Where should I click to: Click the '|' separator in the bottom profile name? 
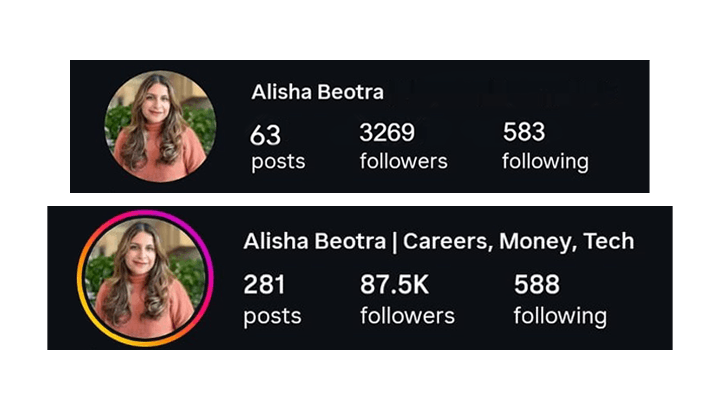pyautogui.click(x=394, y=242)
